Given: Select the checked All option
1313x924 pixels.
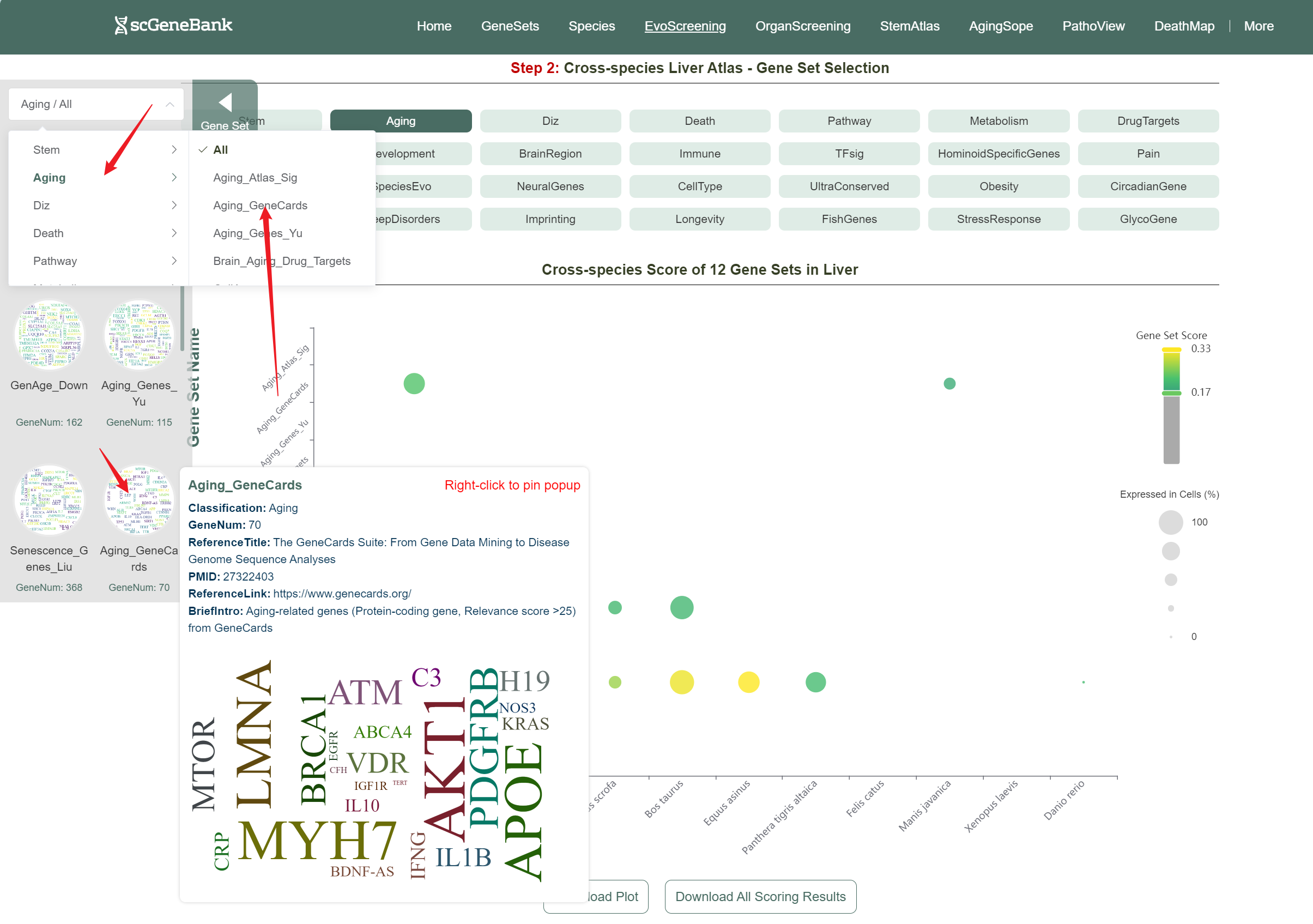Looking at the screenshot, I should pyautogui.click(x=220, y=150).
